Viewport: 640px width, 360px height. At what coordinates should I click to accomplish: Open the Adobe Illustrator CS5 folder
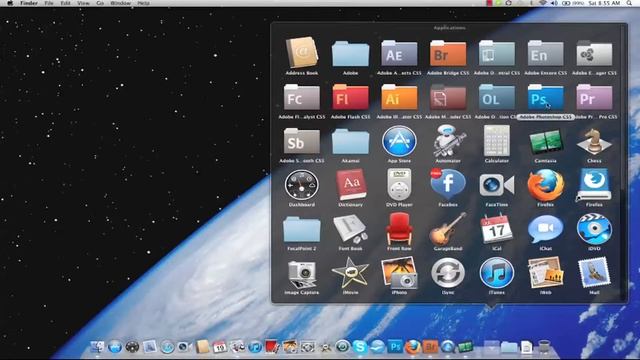point(399,97)
